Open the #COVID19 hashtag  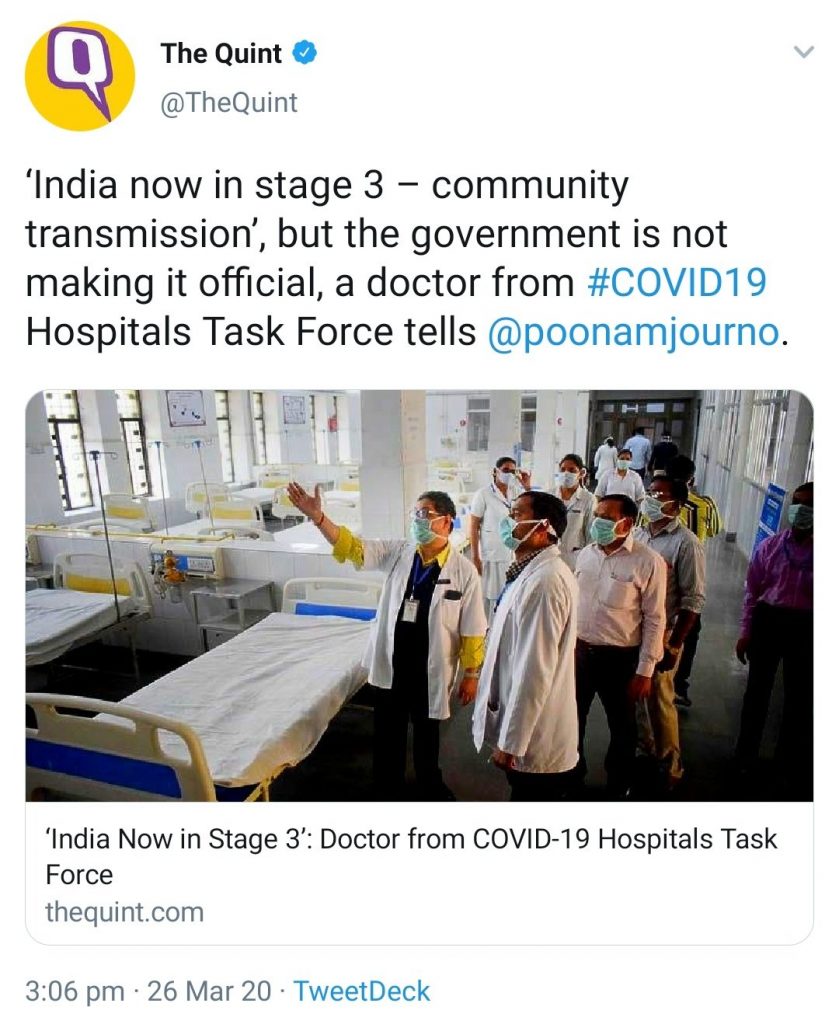(677, 283)
